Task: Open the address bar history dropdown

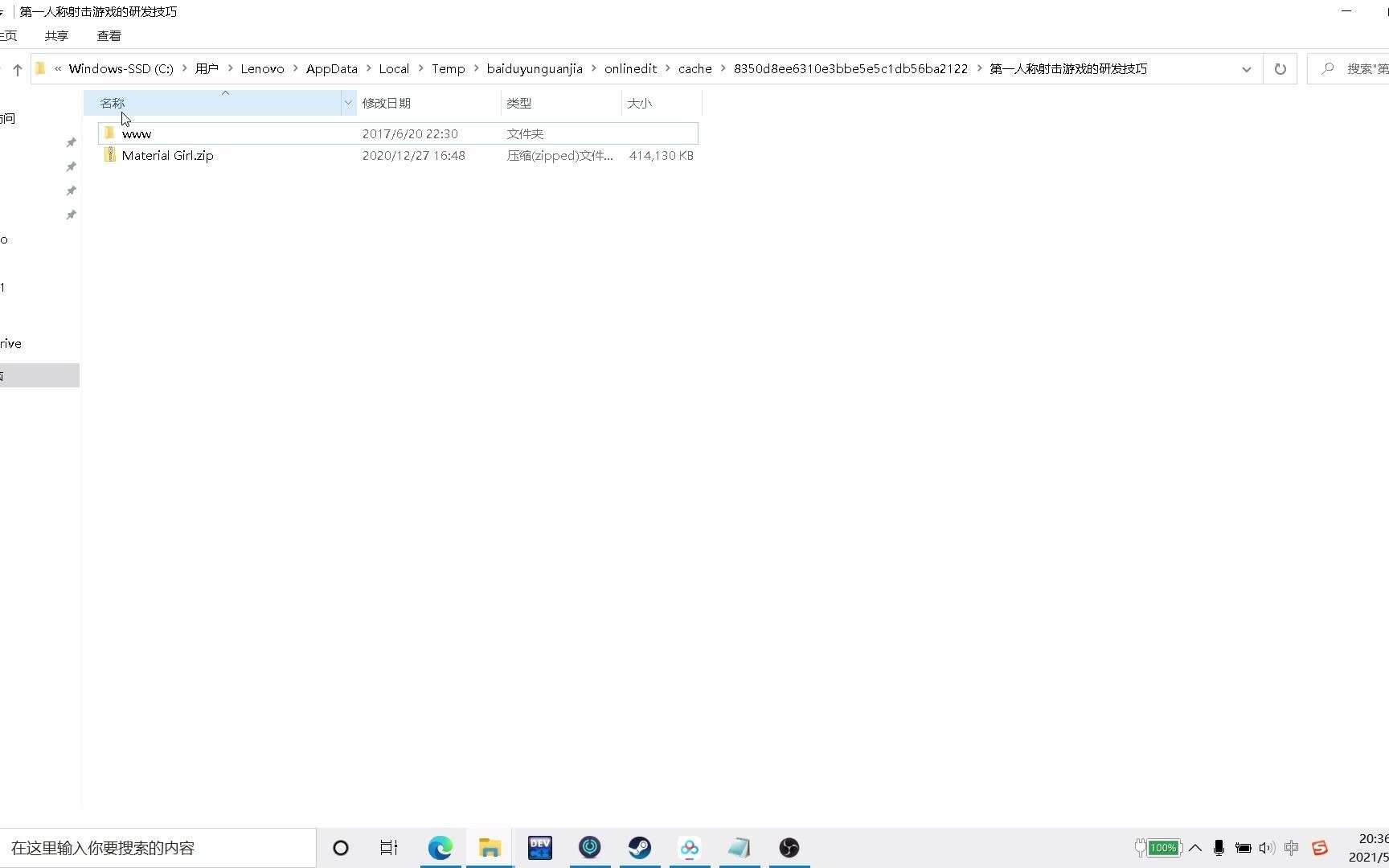Action: click(1246, 69)
